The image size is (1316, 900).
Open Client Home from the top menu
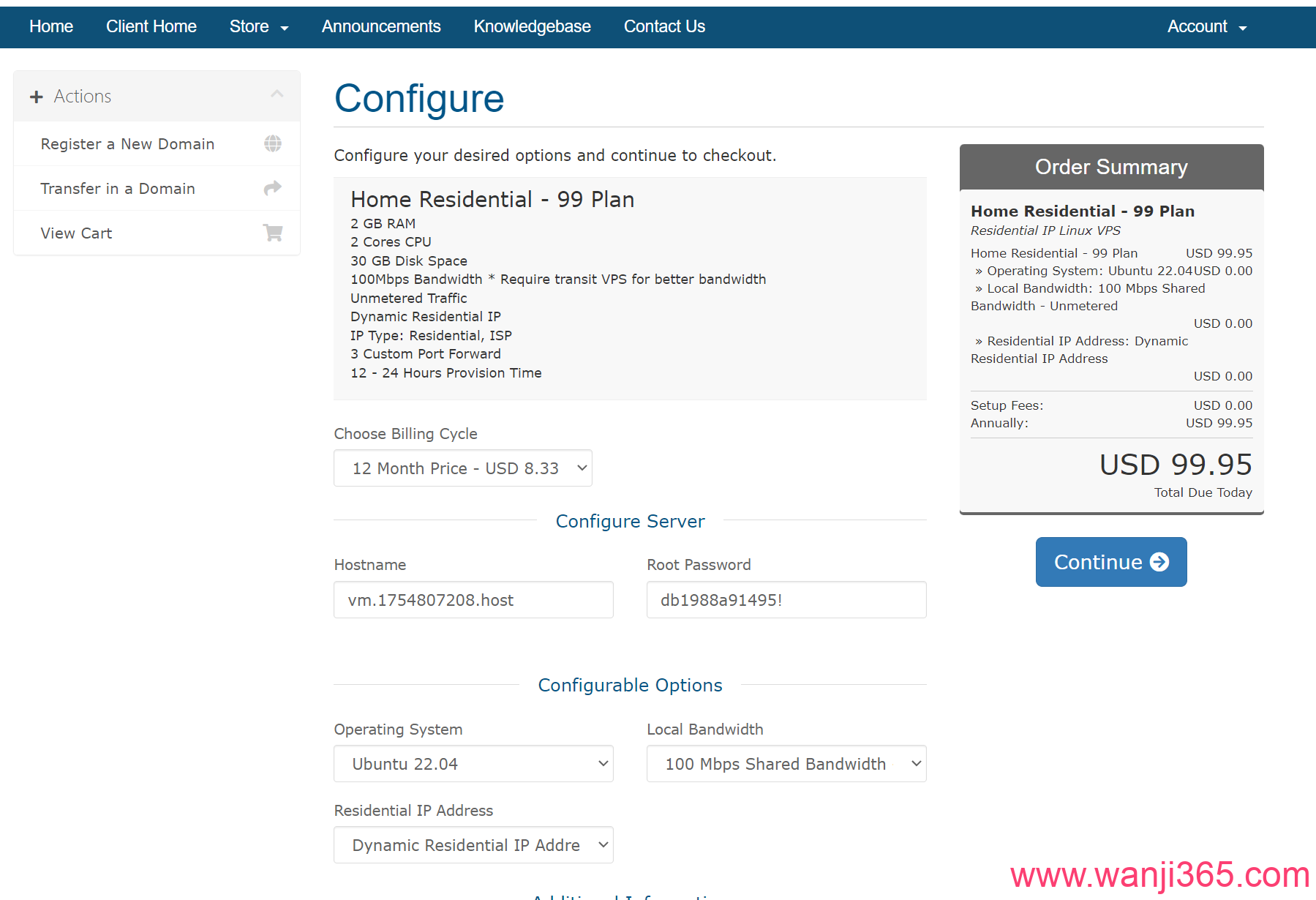point(151,27)
